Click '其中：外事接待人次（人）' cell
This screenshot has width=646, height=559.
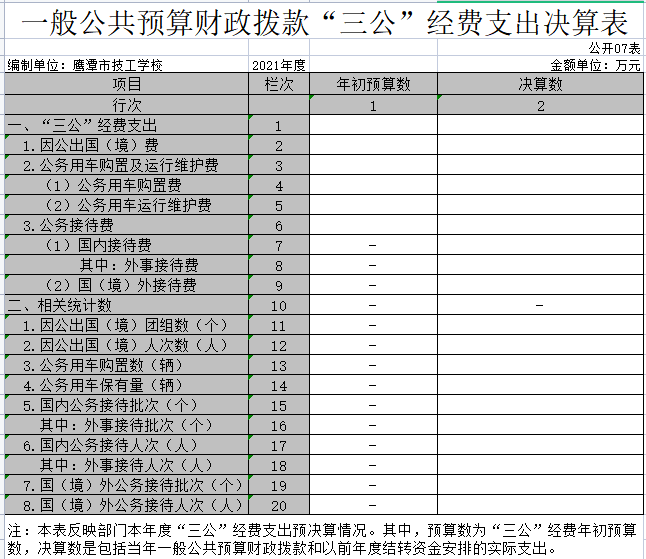[126, 465]
